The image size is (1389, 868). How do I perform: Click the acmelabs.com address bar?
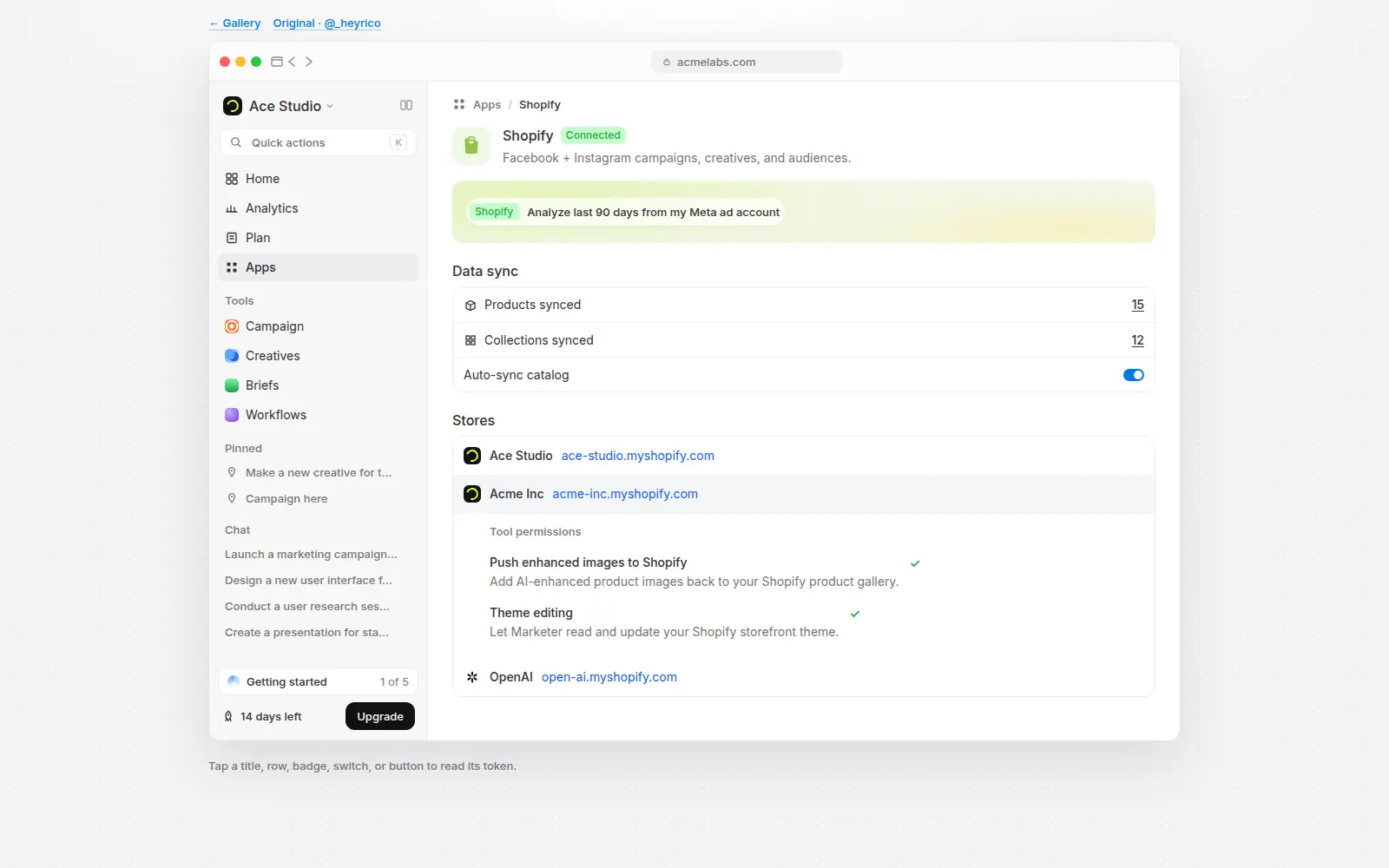[x=747, y=62]
